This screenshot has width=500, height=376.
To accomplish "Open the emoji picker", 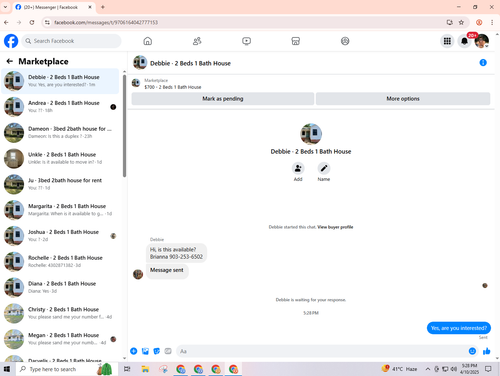I will (x=472, y=351).
